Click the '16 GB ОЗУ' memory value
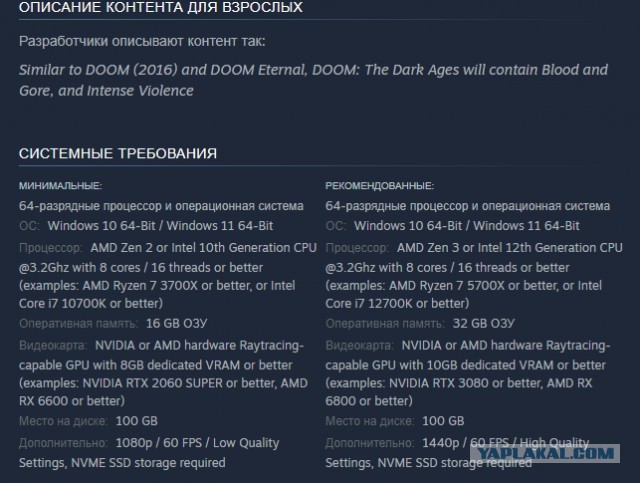The height and width of the screenshot is (483, 640). tap(177, 324)
